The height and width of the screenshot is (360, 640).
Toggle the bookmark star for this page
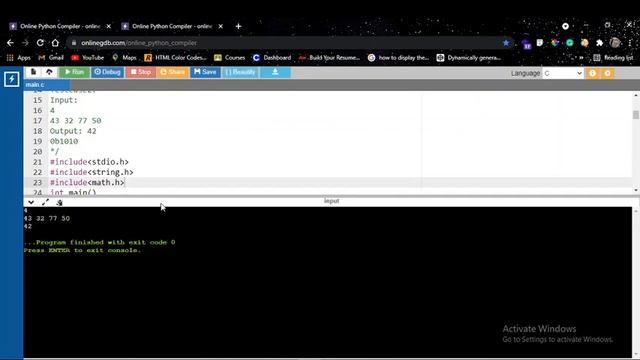click(x=506, y=43)
